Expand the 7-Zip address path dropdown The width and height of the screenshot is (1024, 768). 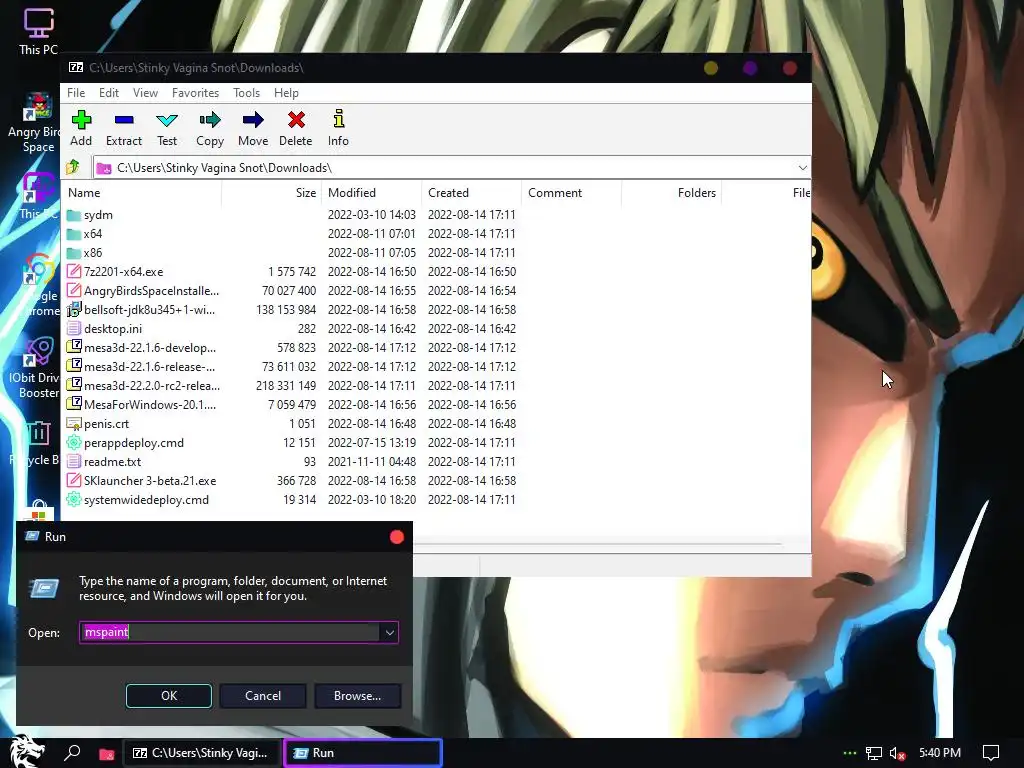tap(802, 167)
